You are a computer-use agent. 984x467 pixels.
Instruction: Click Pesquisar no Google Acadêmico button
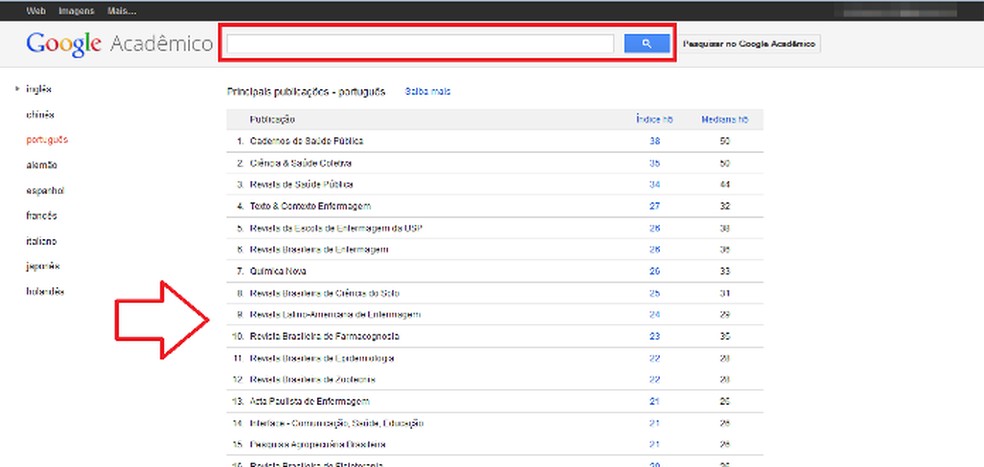pyautogui.click(x=751, y=44)
